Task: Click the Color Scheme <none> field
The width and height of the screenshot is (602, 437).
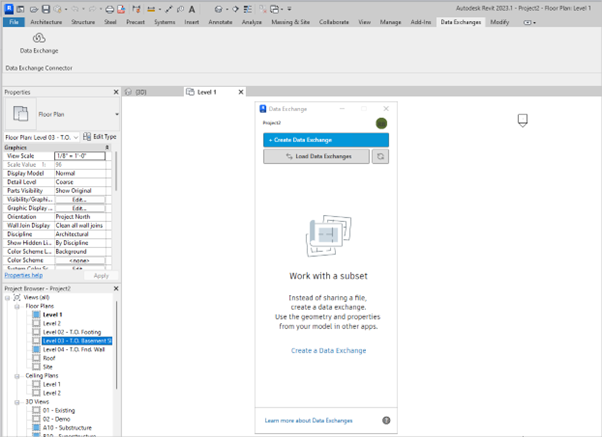Action: [80, 260]
